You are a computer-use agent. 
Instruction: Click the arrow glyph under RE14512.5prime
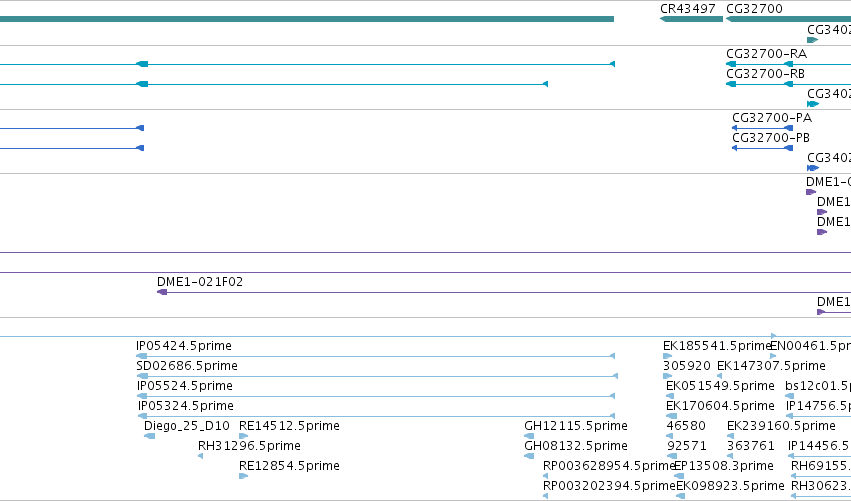coord(244,436)
